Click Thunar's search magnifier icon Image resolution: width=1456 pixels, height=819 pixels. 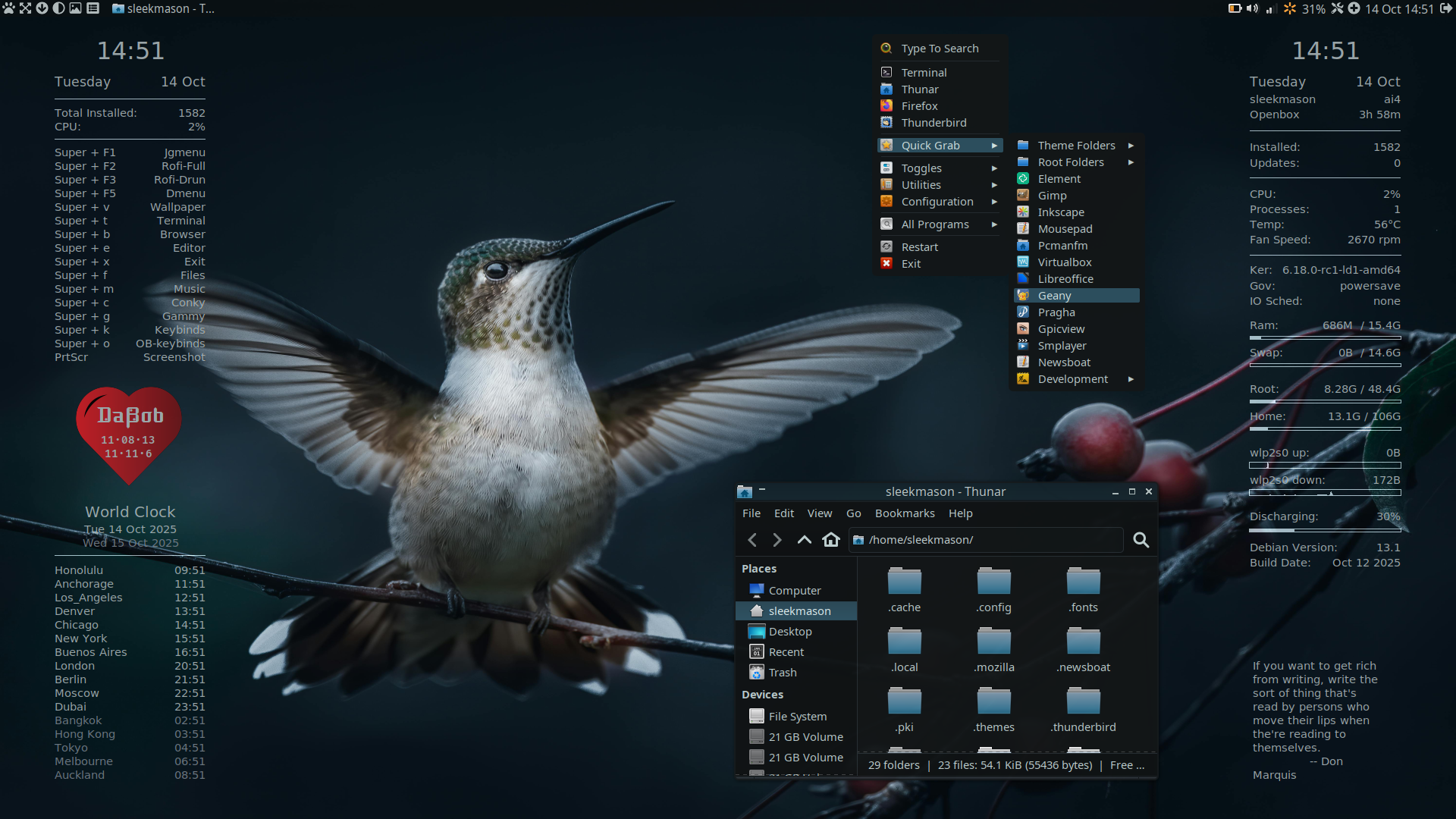coord(1141,540)
